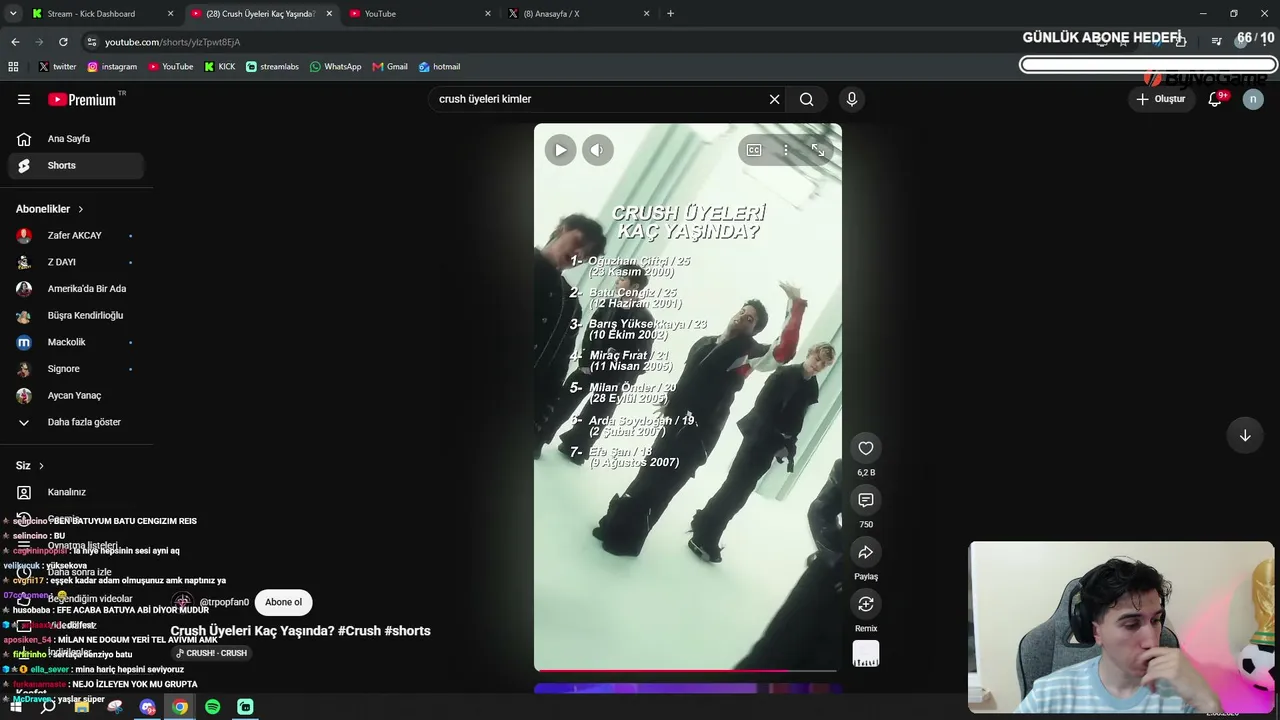Open the CRUSH! - CRUSH sound chip

(x=211, y=653)
